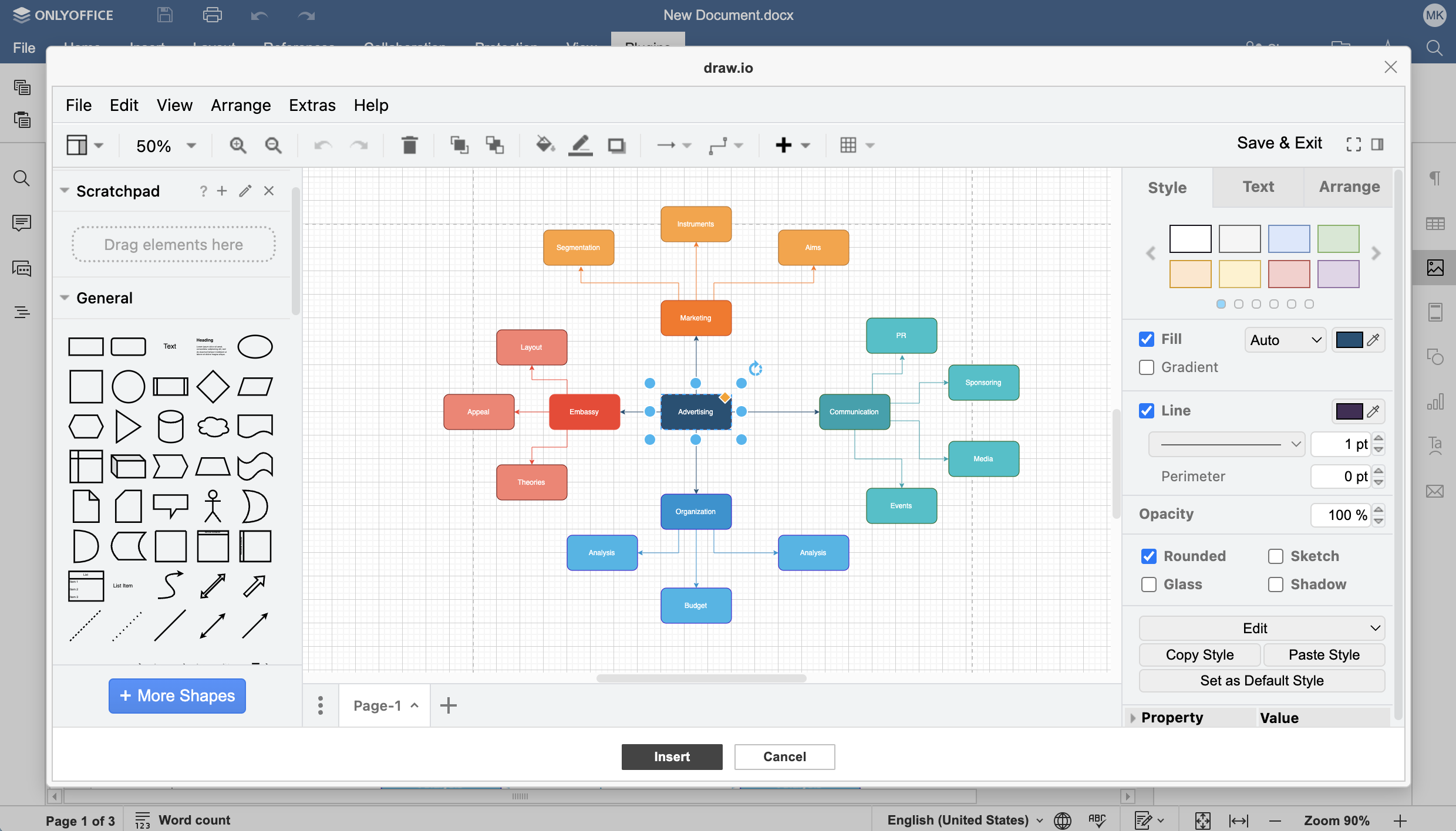This screenshot has height=831, width=1456.
Task: Open the Fill Auto dropdown
Action: [x=1285, y=340]
